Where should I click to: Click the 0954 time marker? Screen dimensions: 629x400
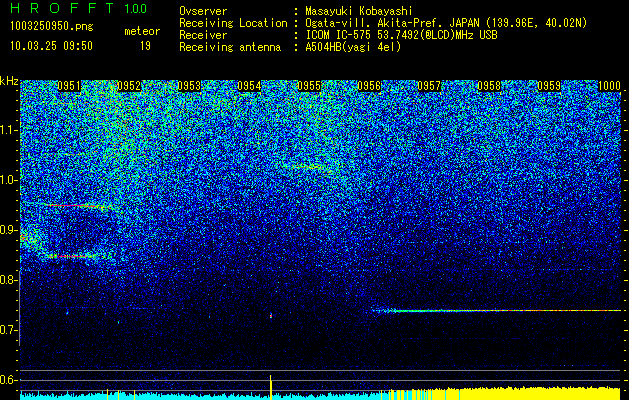coord(249,86)
